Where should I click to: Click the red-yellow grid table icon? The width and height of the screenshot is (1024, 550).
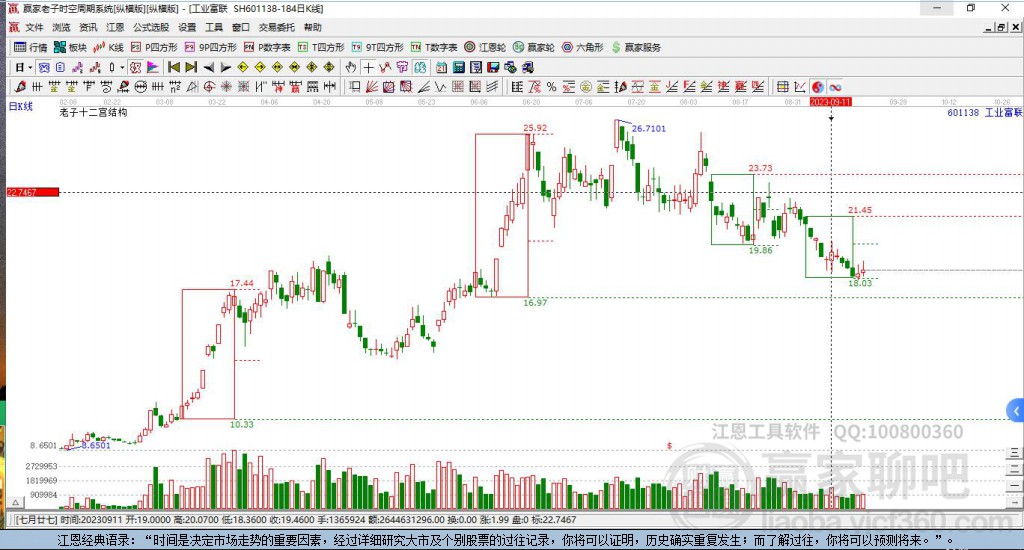click(782, 86)
